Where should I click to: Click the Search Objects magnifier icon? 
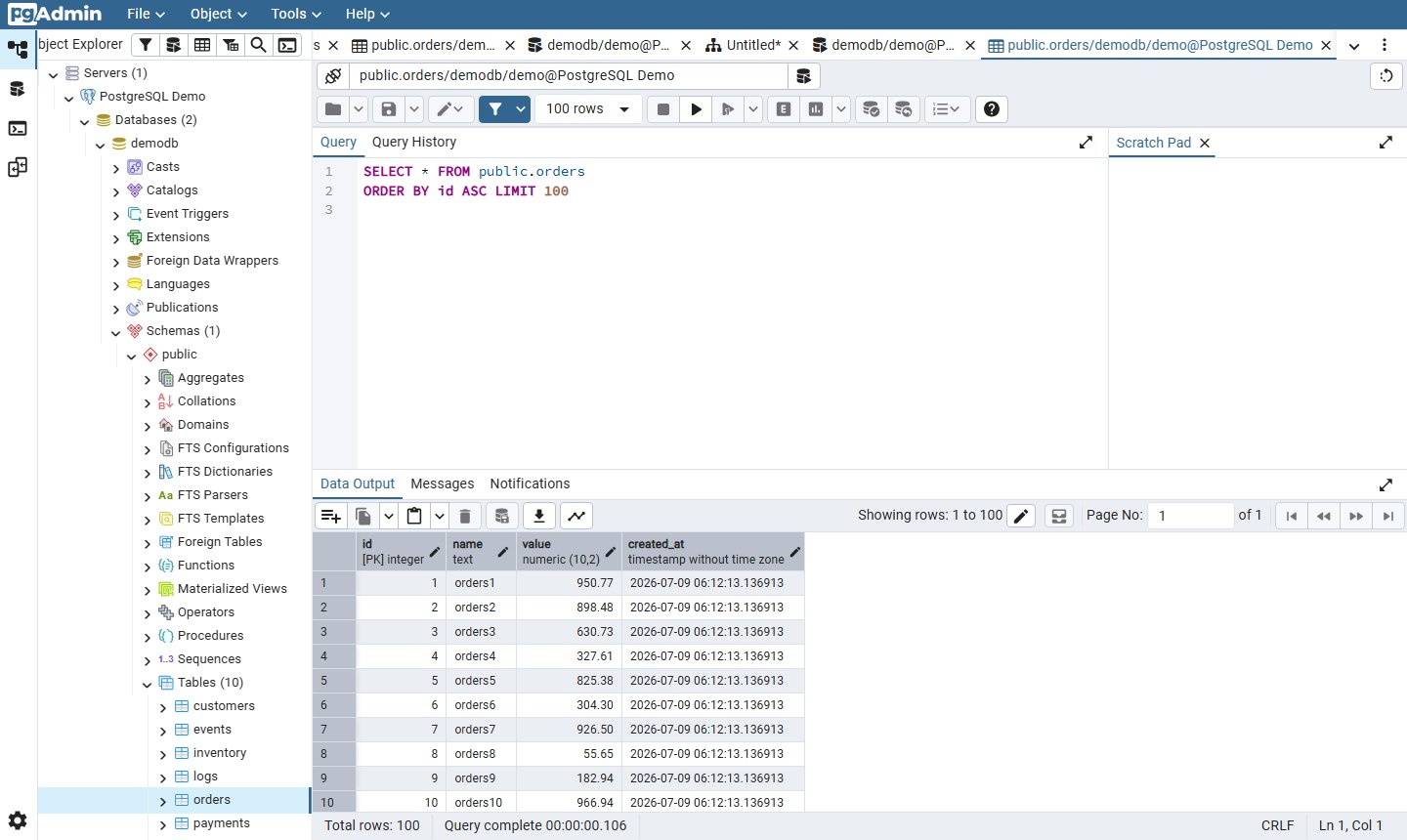(258, 45)
